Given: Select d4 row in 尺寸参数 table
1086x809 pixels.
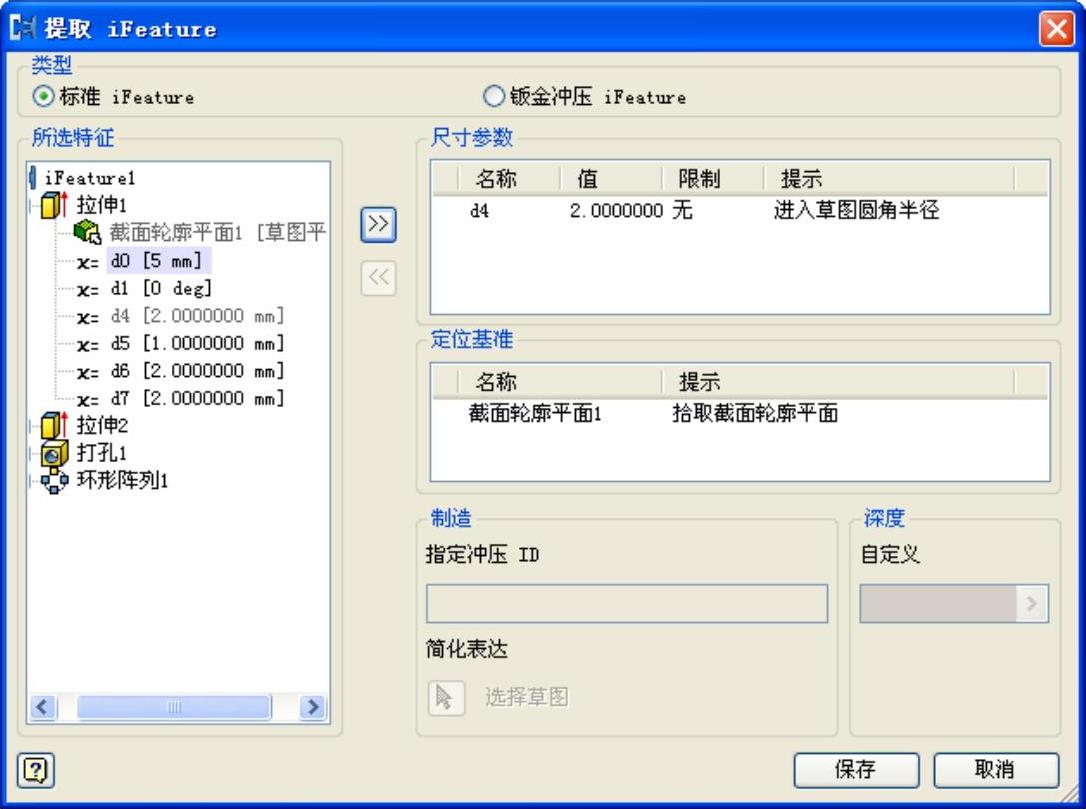Looking at the screenshot, I should tap(739, 210).
